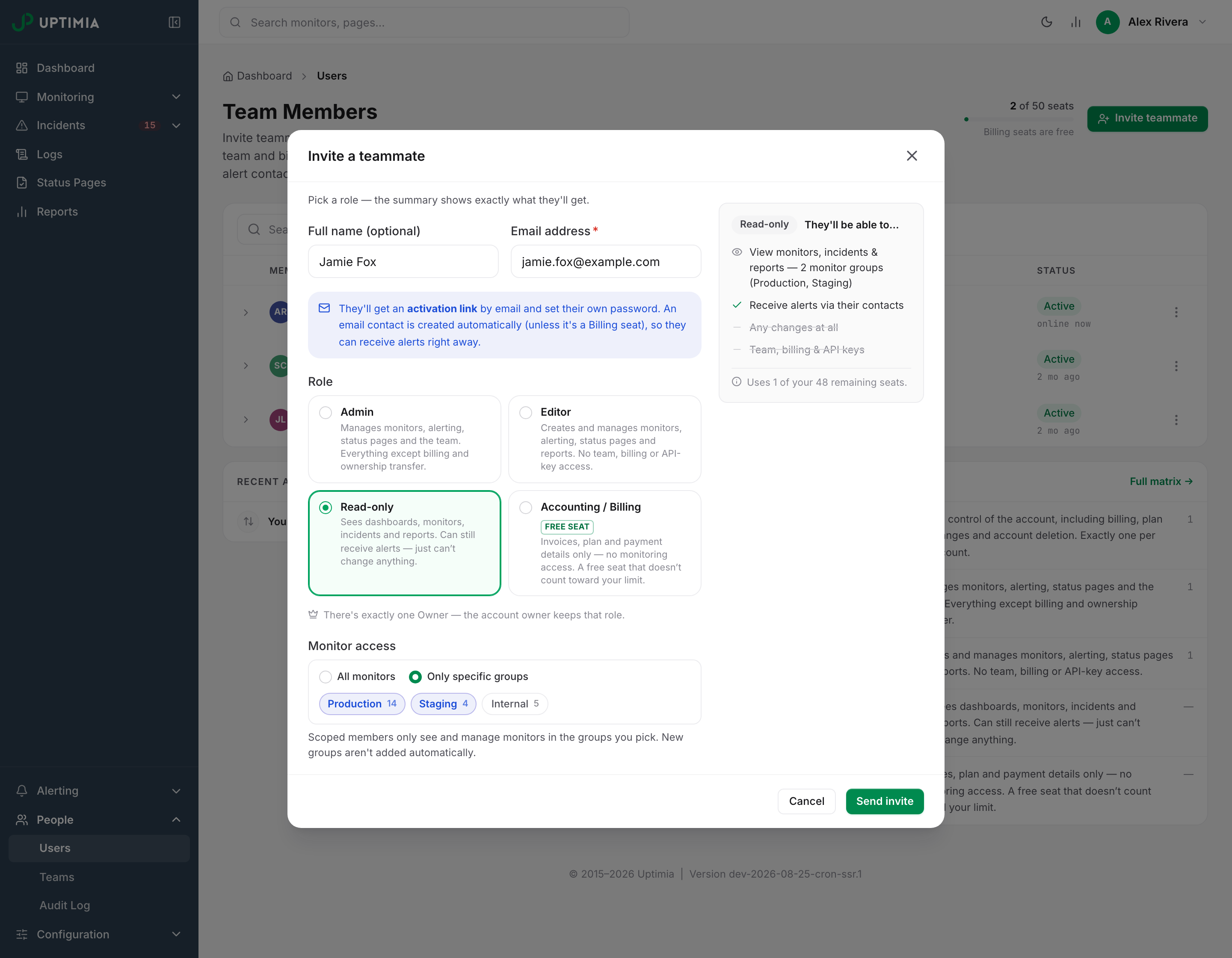Screen dimensions: 1232x958
Task: Open Dashboard breadcrumb home link
Action: pyautogui.click(x=257, y=76)
